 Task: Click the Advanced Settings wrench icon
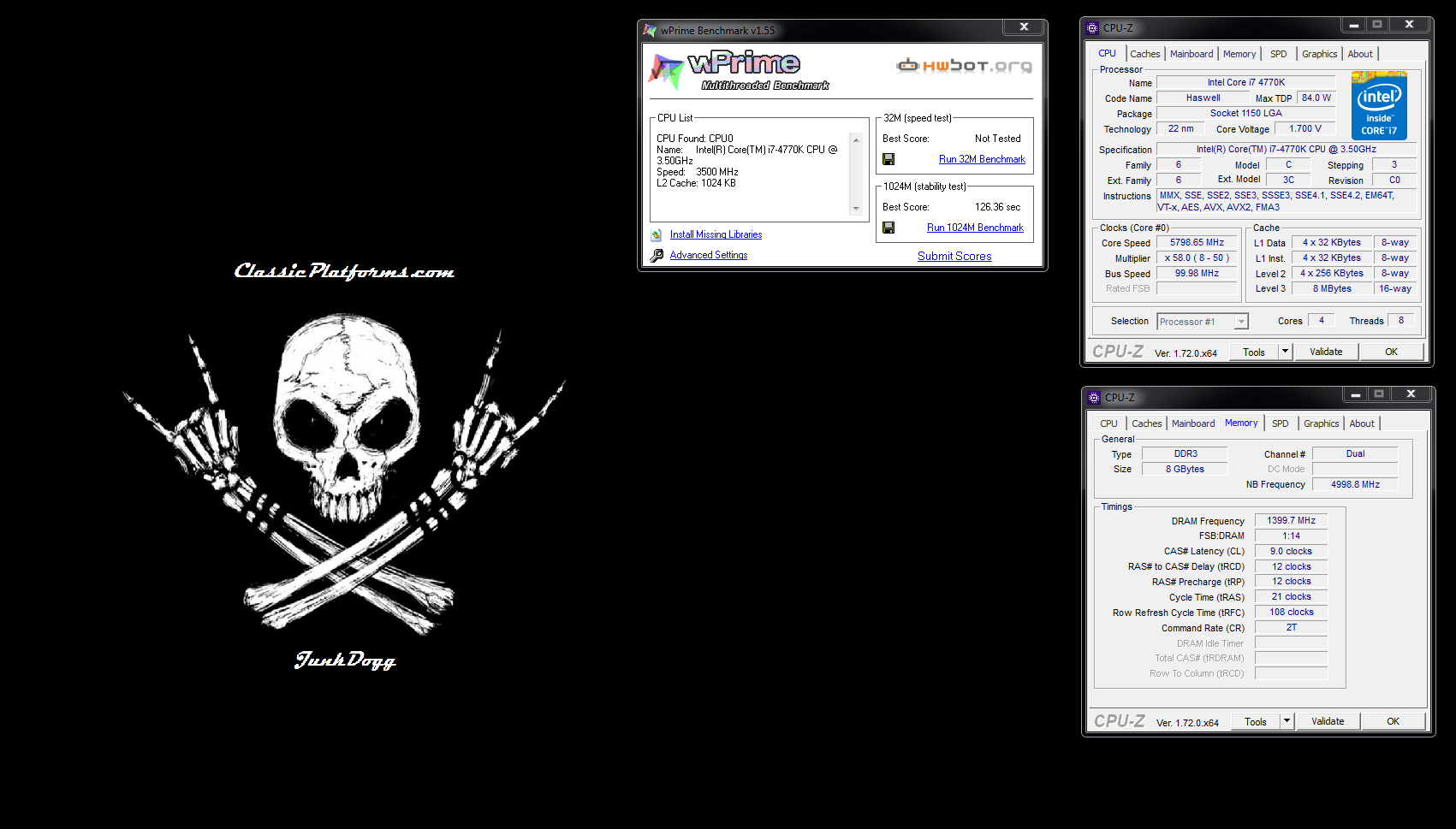pyautogui.click(x=657, y=255)
